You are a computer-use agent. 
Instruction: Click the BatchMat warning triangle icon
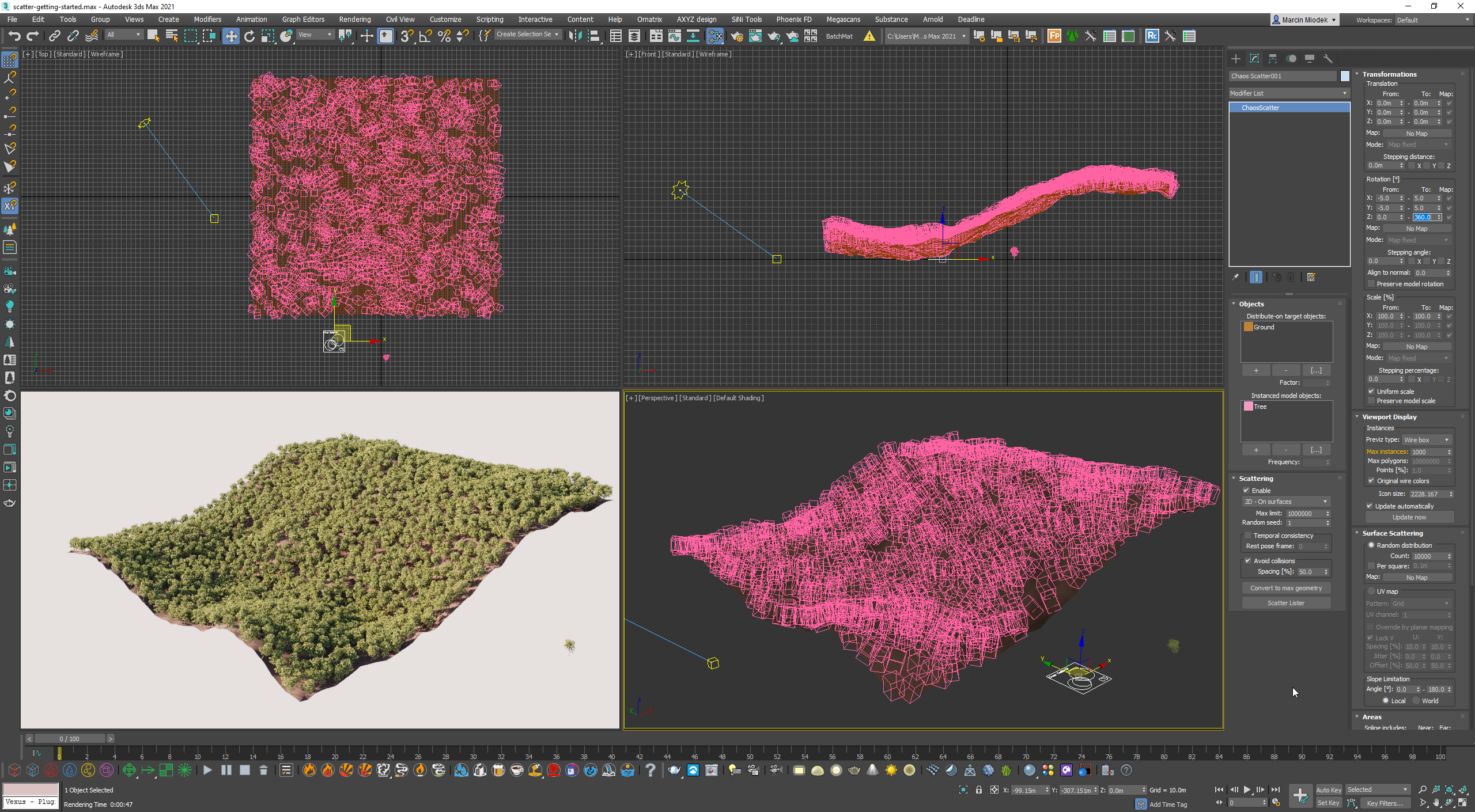[869, 36]
